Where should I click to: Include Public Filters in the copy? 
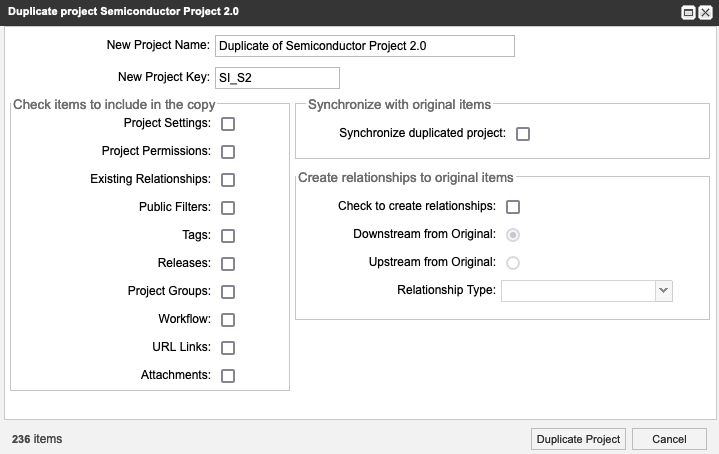228,208
